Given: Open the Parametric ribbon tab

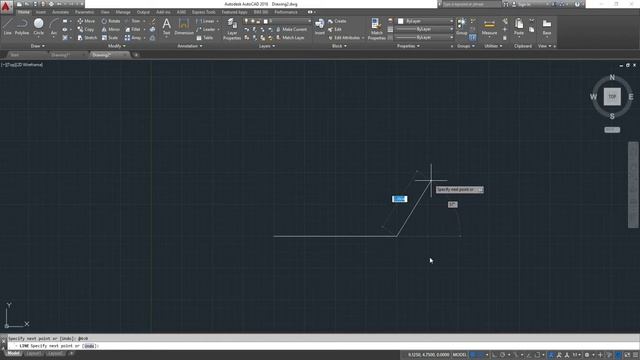Looking at the screenshot, I should (84, 12).
